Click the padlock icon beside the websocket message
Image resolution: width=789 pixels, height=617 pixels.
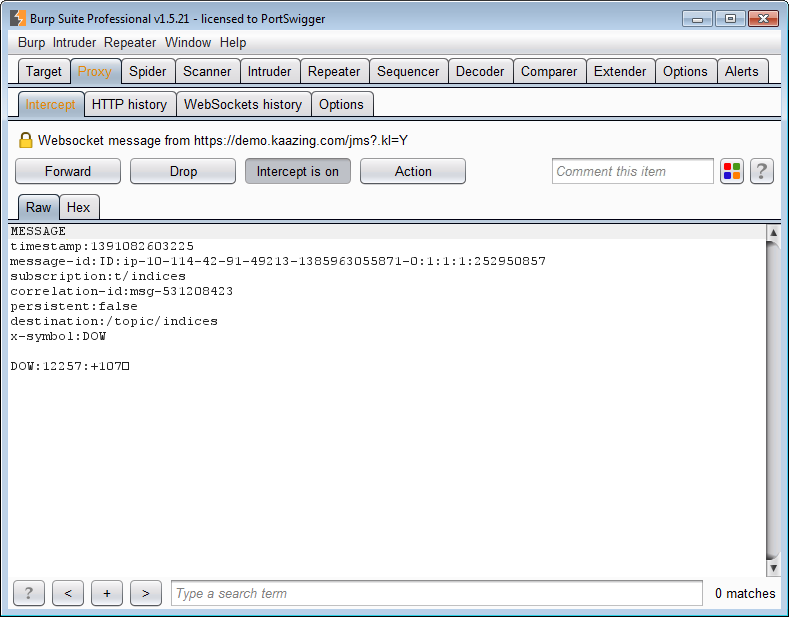[x=26, y=140]
